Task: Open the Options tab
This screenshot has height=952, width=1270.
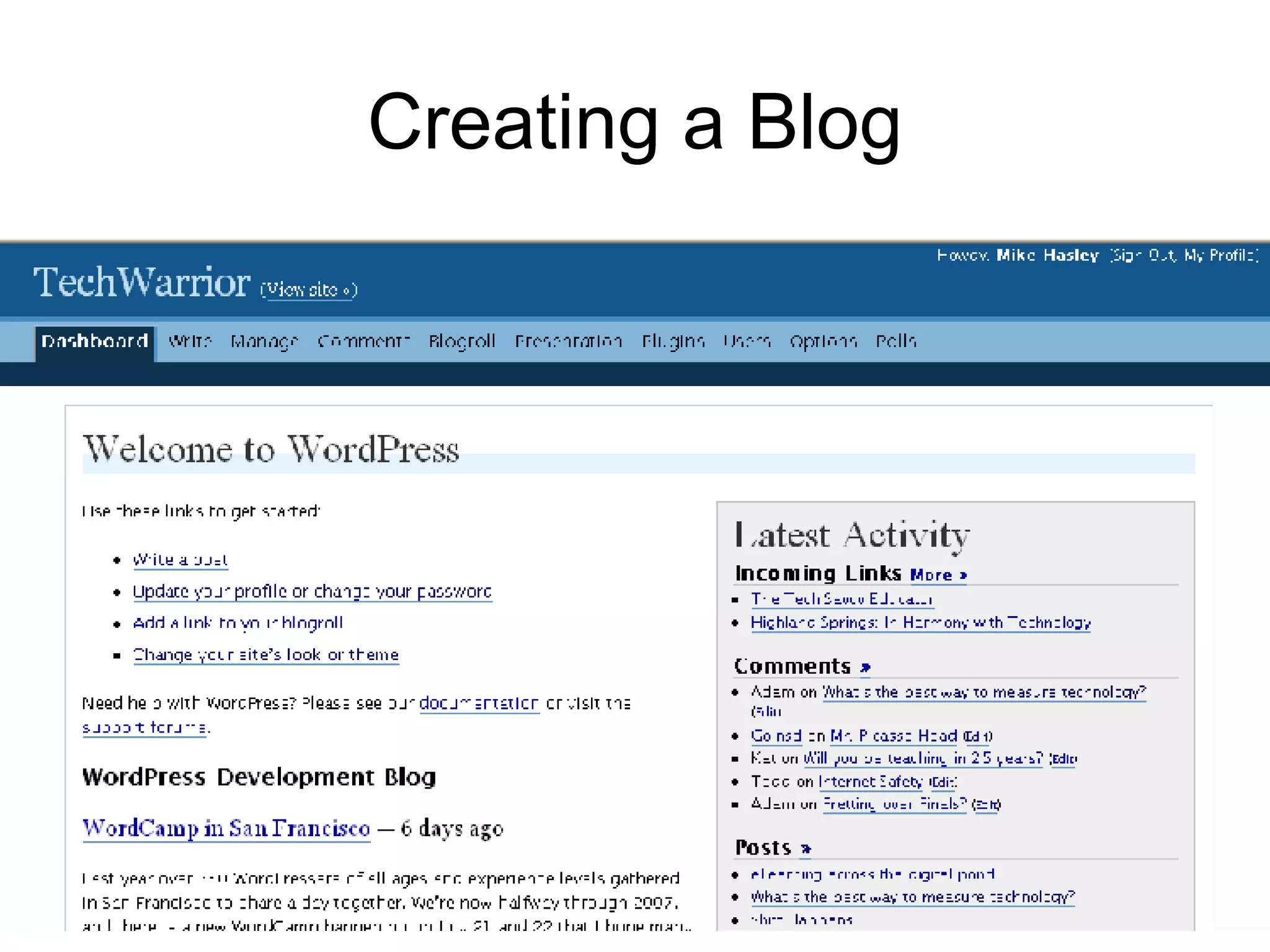Action: pyautogui.click(x=823, y=342)
